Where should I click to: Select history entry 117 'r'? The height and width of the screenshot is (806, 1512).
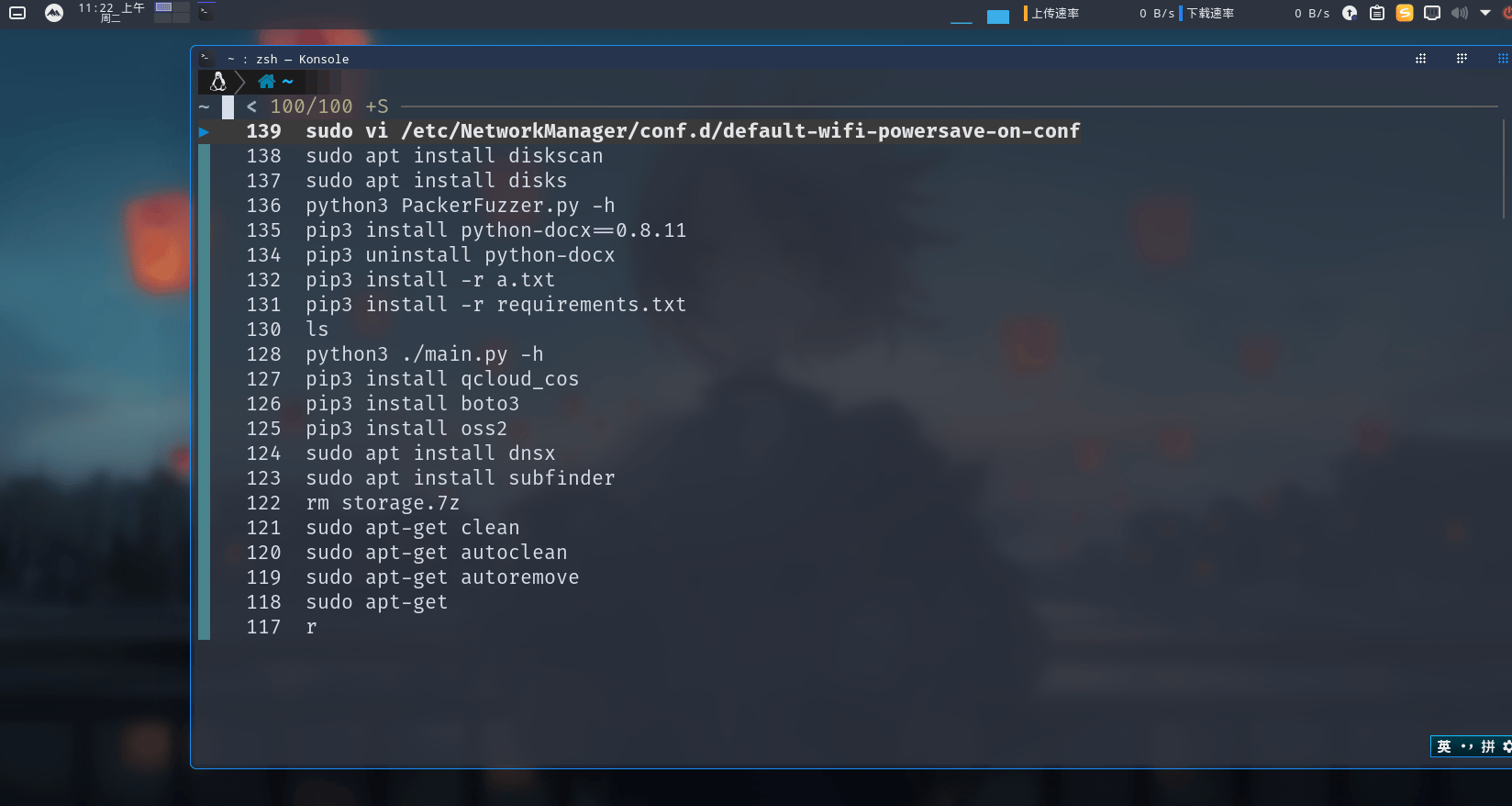(x=282, y=627)
